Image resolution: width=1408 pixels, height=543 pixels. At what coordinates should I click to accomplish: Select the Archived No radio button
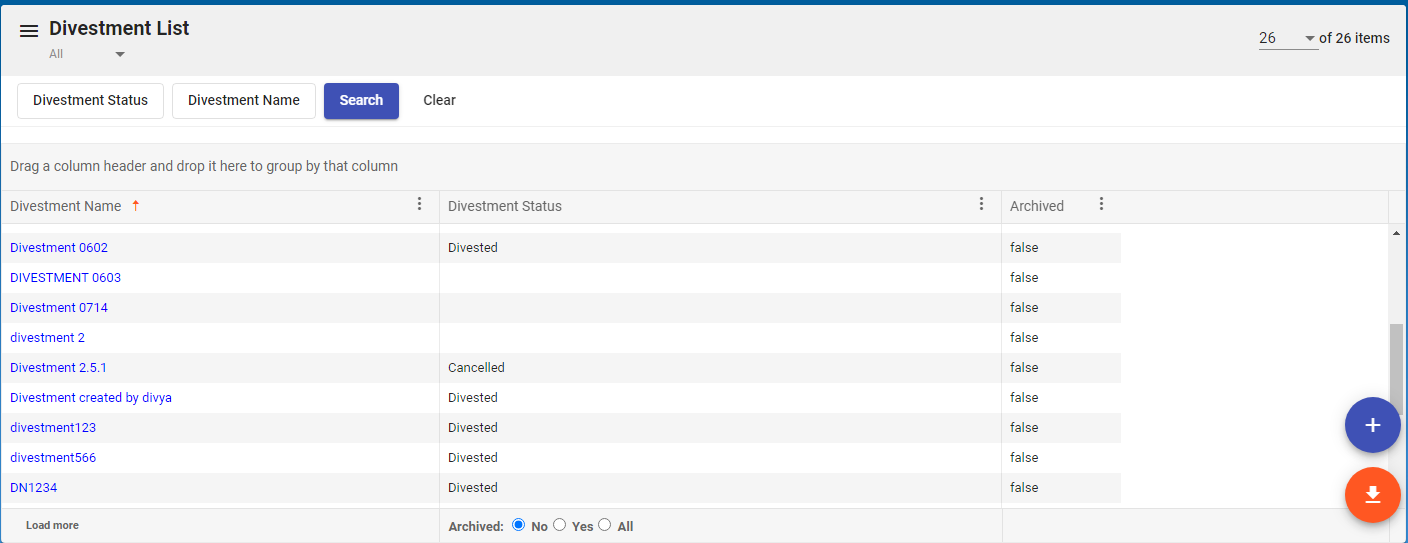518,524
